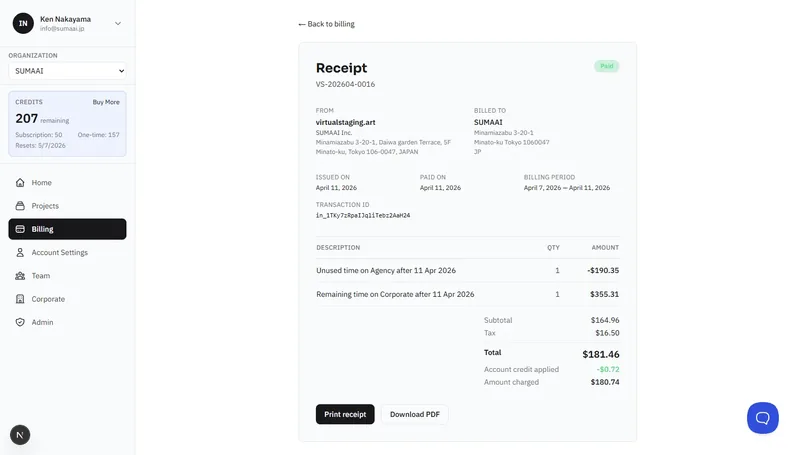Click the Corporate building icon
The image size is (800, 455).
[20, 299]
